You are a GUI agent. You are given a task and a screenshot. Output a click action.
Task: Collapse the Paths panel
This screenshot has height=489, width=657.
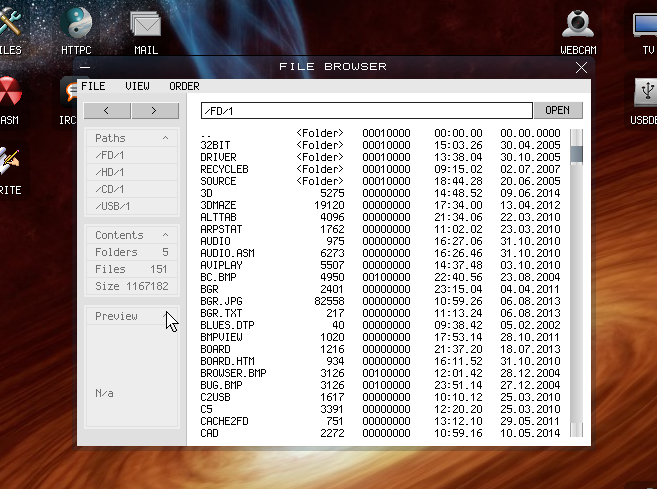click(166, 138)
